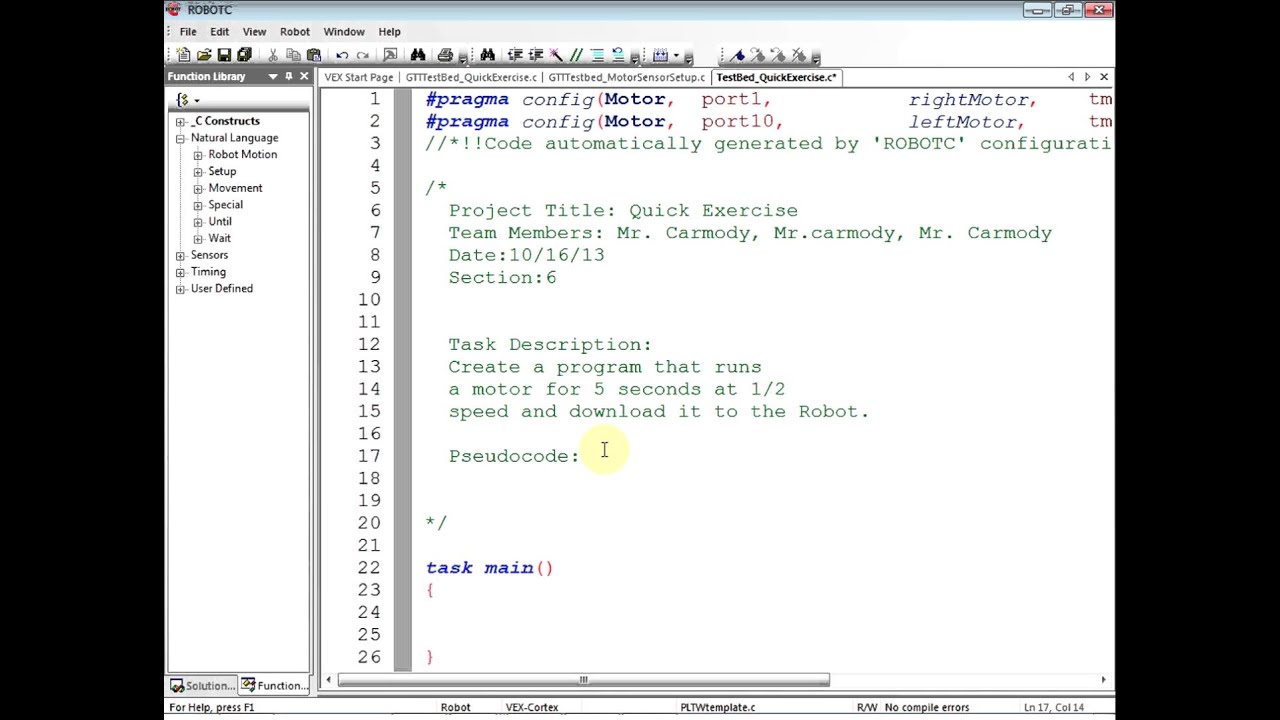Click the horizontal scrollbar thumb in editor
This screenshot has height=720, width=1280.
583,680
